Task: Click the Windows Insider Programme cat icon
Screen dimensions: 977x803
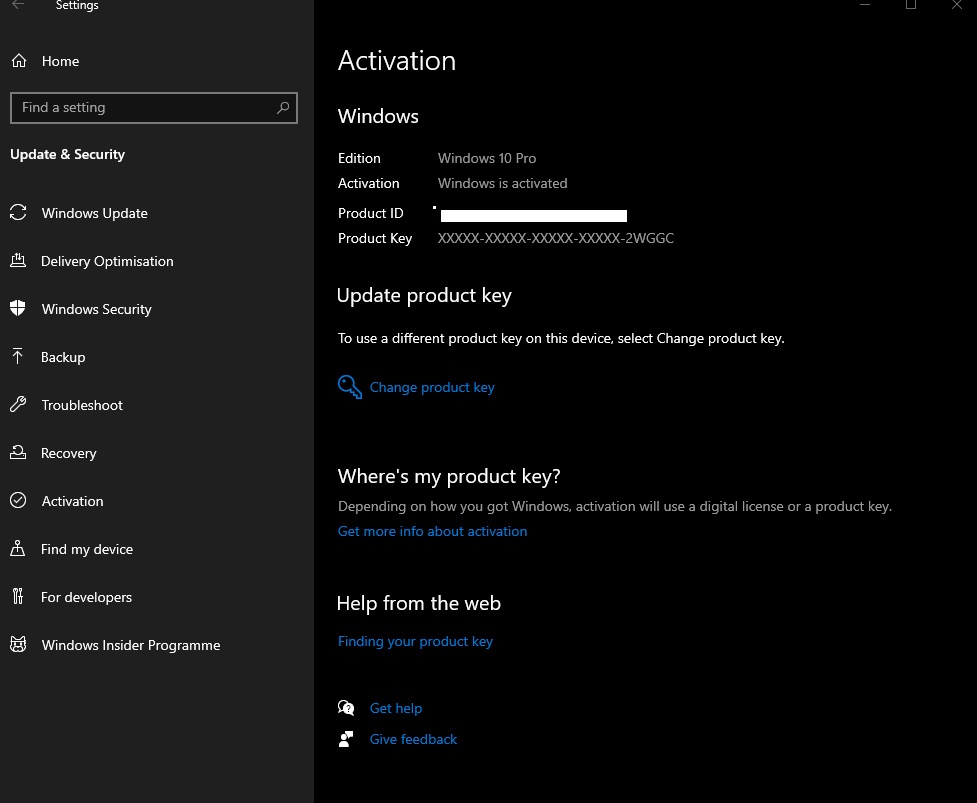Action: [18, 644]
